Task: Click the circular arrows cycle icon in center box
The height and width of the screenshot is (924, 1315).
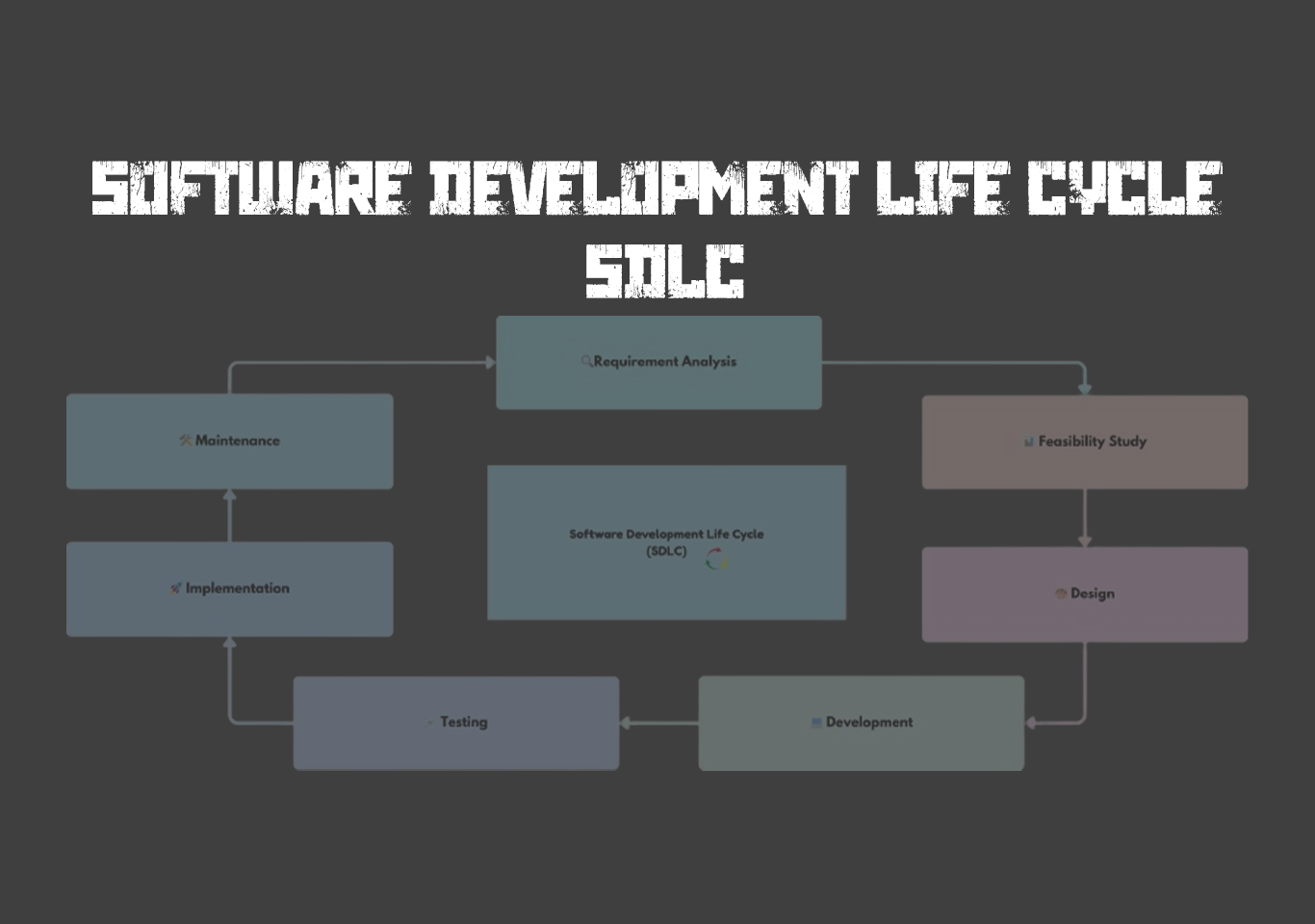Action: point(716,559)
